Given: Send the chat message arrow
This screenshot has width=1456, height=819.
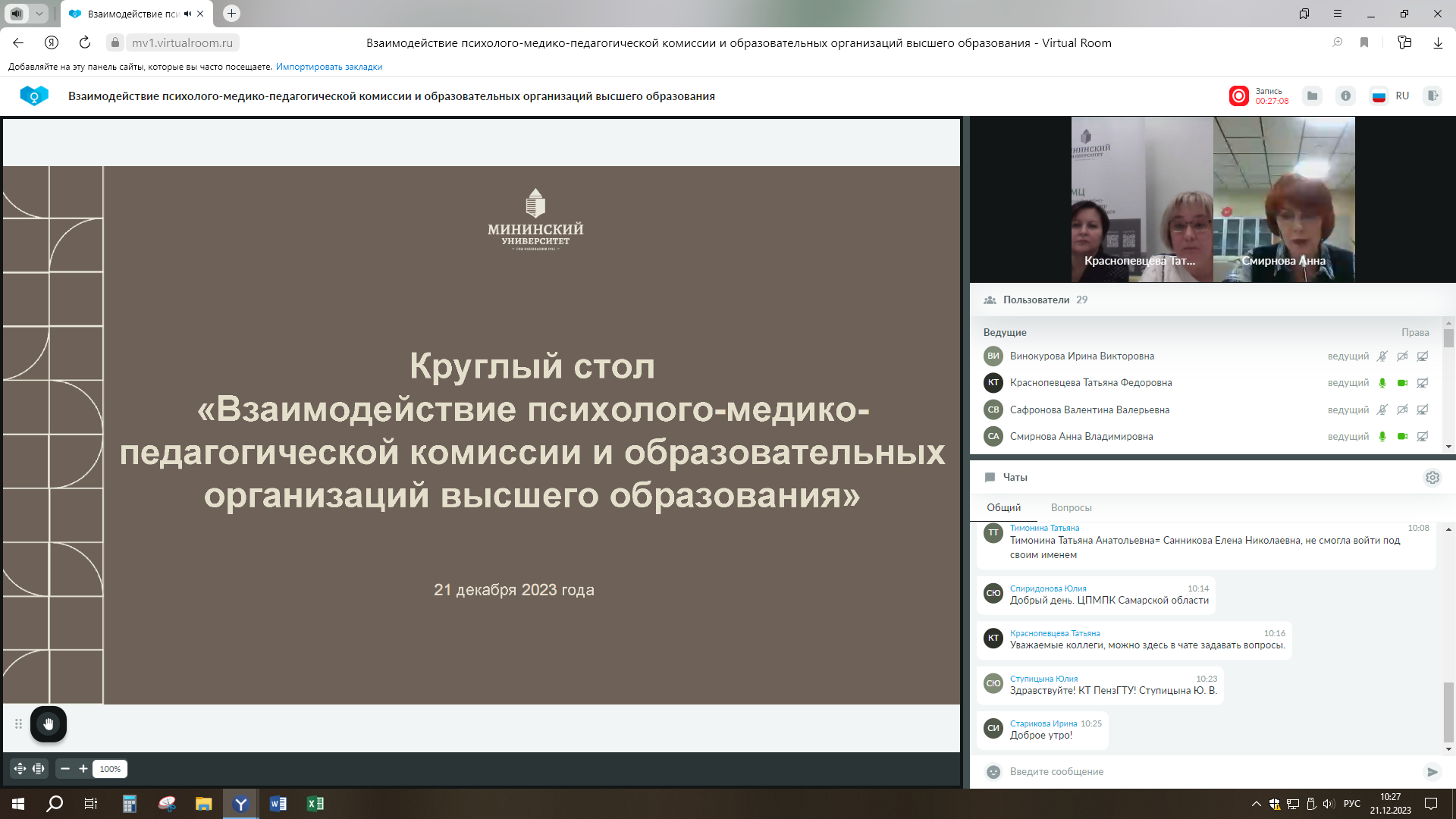Looking at the screenshot, I should (x=1432, y=772).
